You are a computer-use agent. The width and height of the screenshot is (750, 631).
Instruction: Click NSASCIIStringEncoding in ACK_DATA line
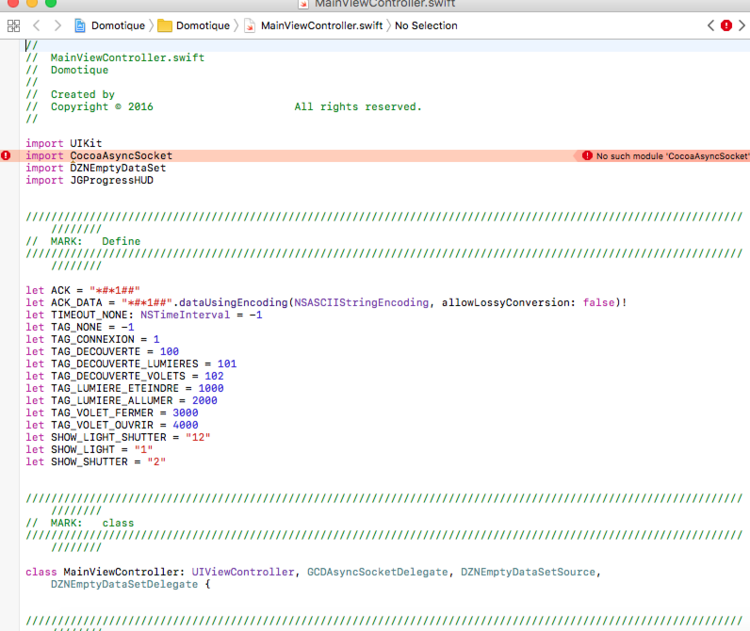point(362,302)
